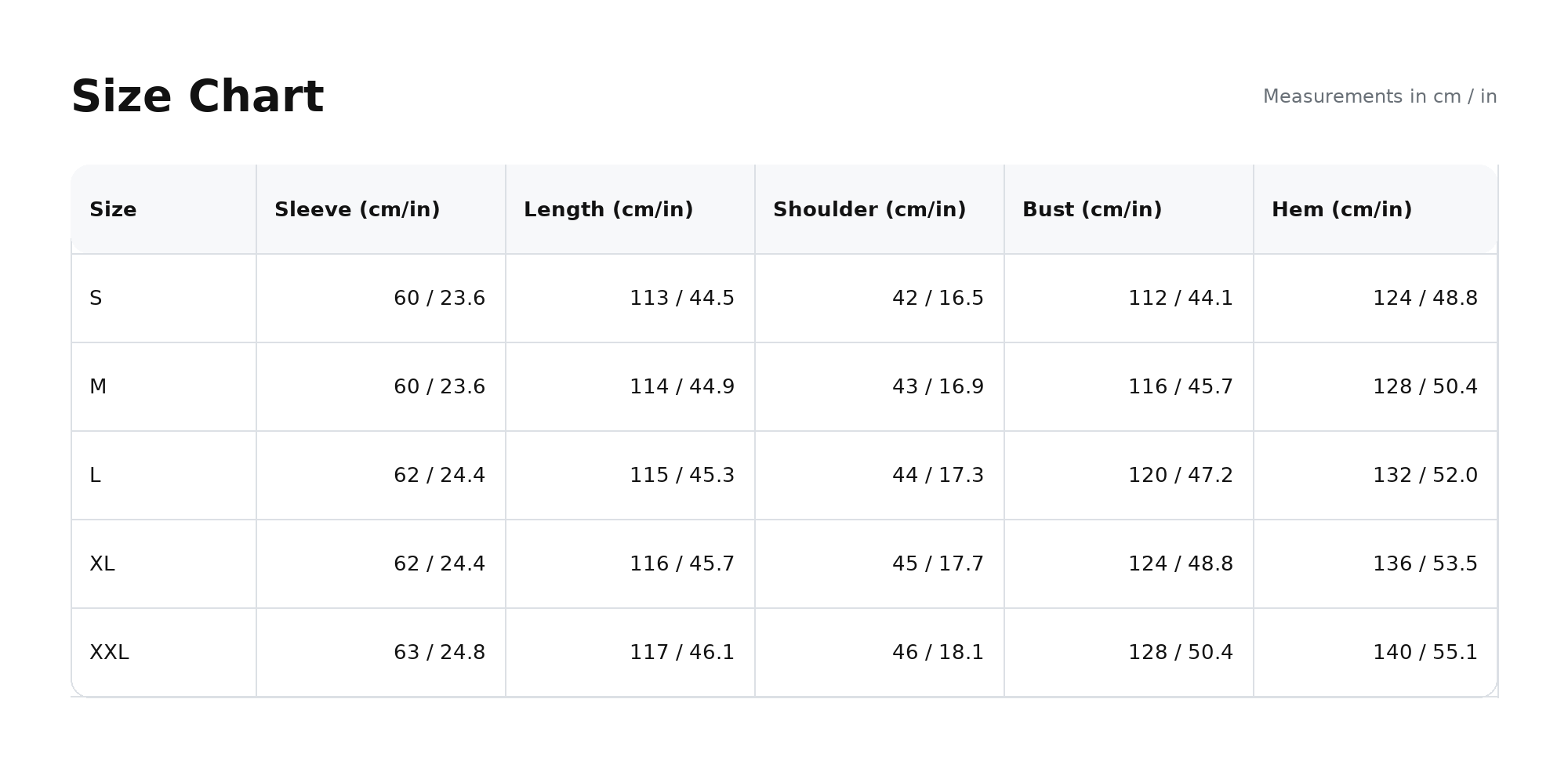Select the Length (cm/in) column header

(x=608, y=210)
